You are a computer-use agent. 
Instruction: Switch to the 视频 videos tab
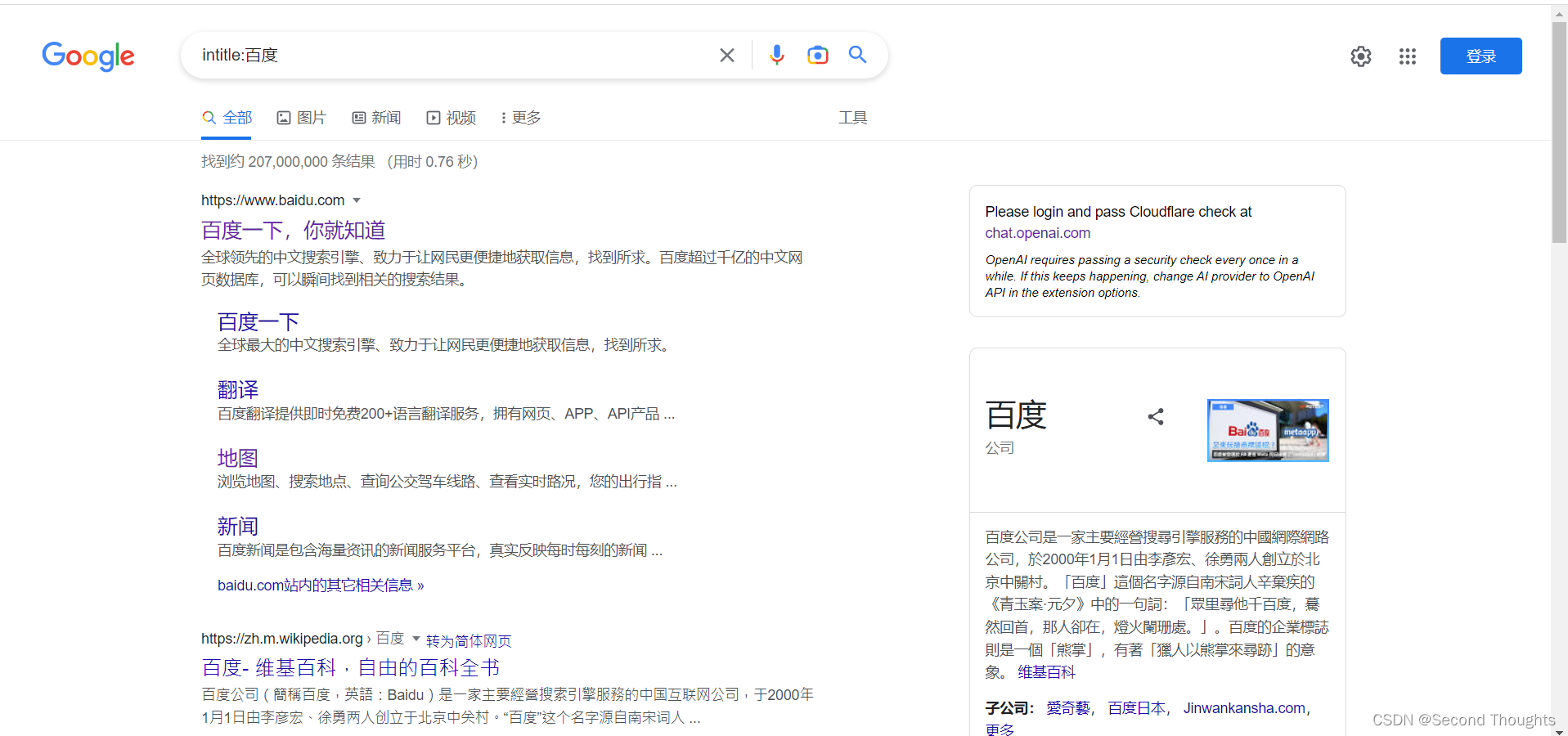[452, 118]
